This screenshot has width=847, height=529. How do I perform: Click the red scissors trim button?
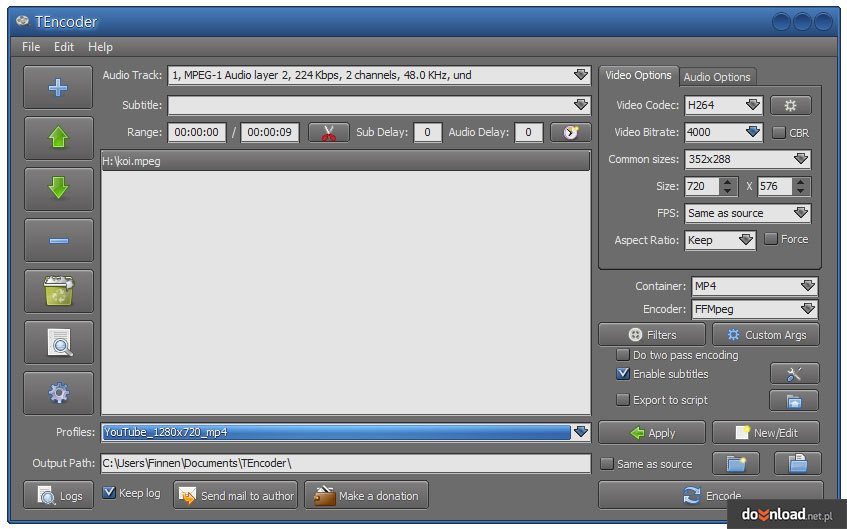tap(328, 132)
